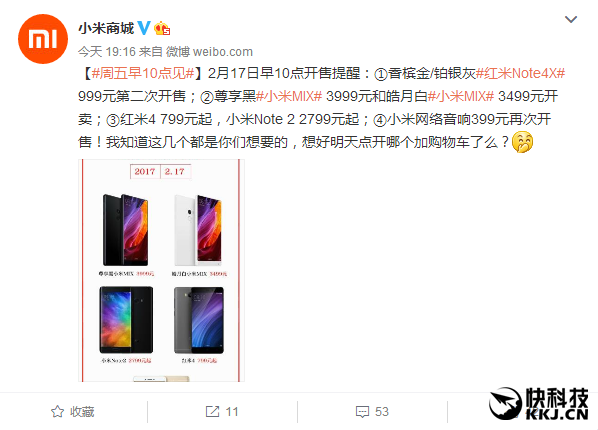Open the second #小米MIX# hashtag after 皓月白
The height and width of the screenshot is (430, 598).
click(461, 96)
